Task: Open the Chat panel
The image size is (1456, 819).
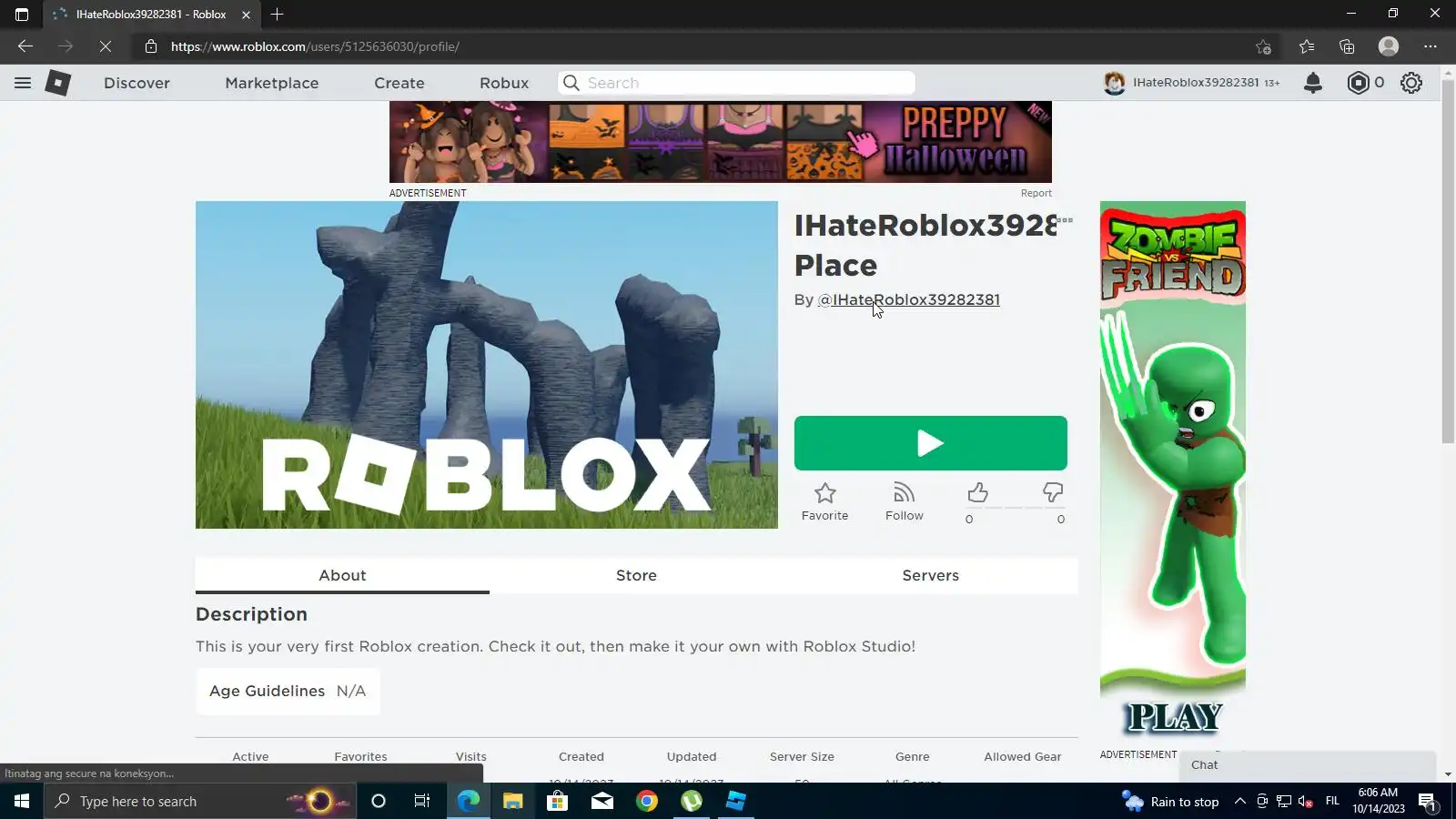Action: pyautogui.click(x=1309, y=765)
